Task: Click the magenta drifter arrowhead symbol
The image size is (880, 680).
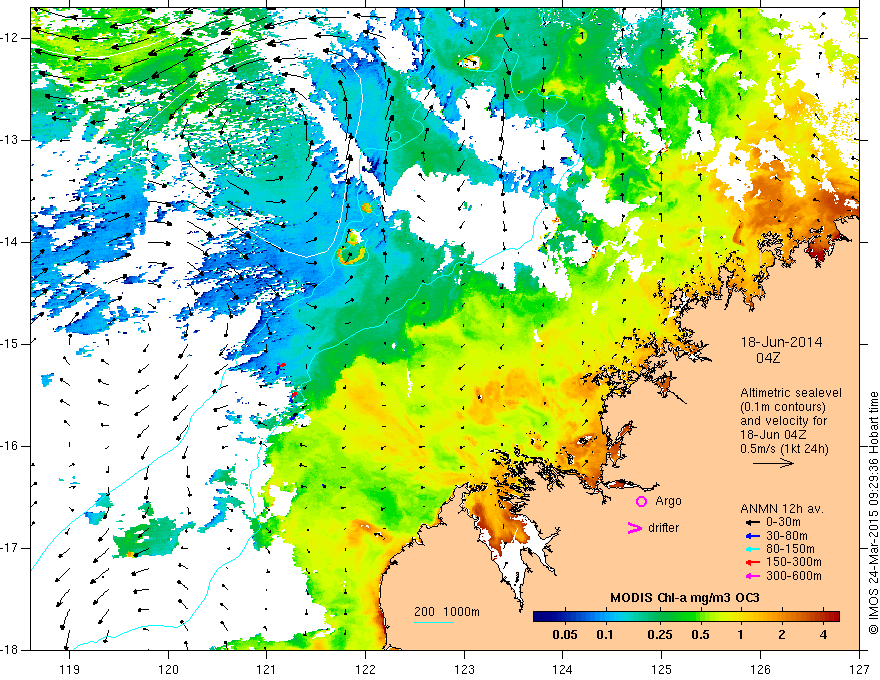Action: click(x=634, y=527)
